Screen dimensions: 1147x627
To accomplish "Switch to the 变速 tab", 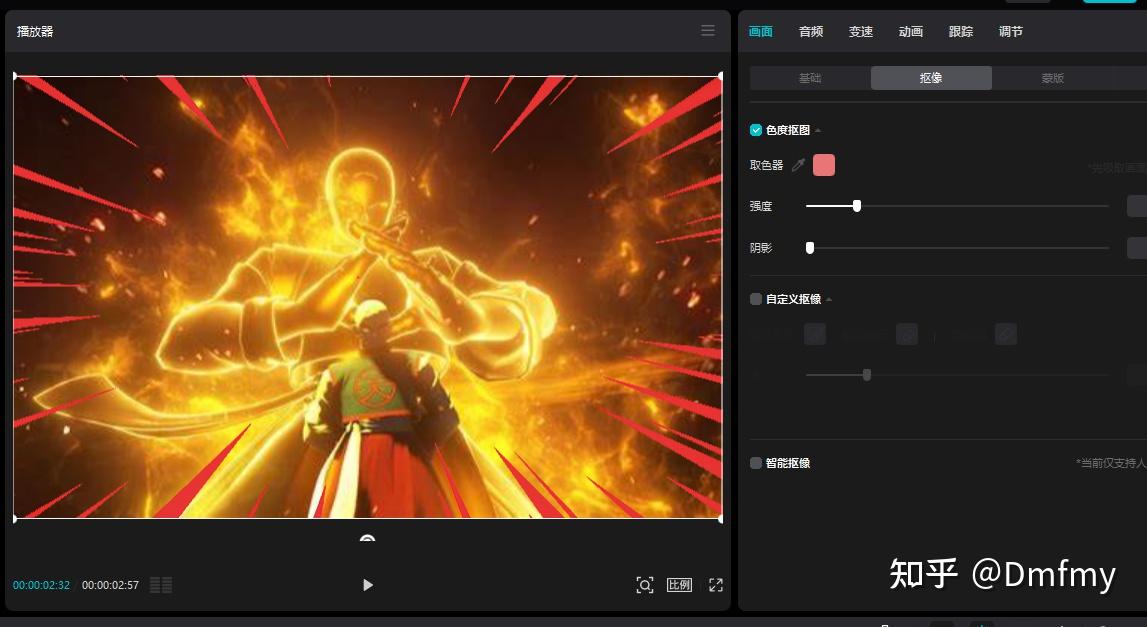I will (861, 31).
